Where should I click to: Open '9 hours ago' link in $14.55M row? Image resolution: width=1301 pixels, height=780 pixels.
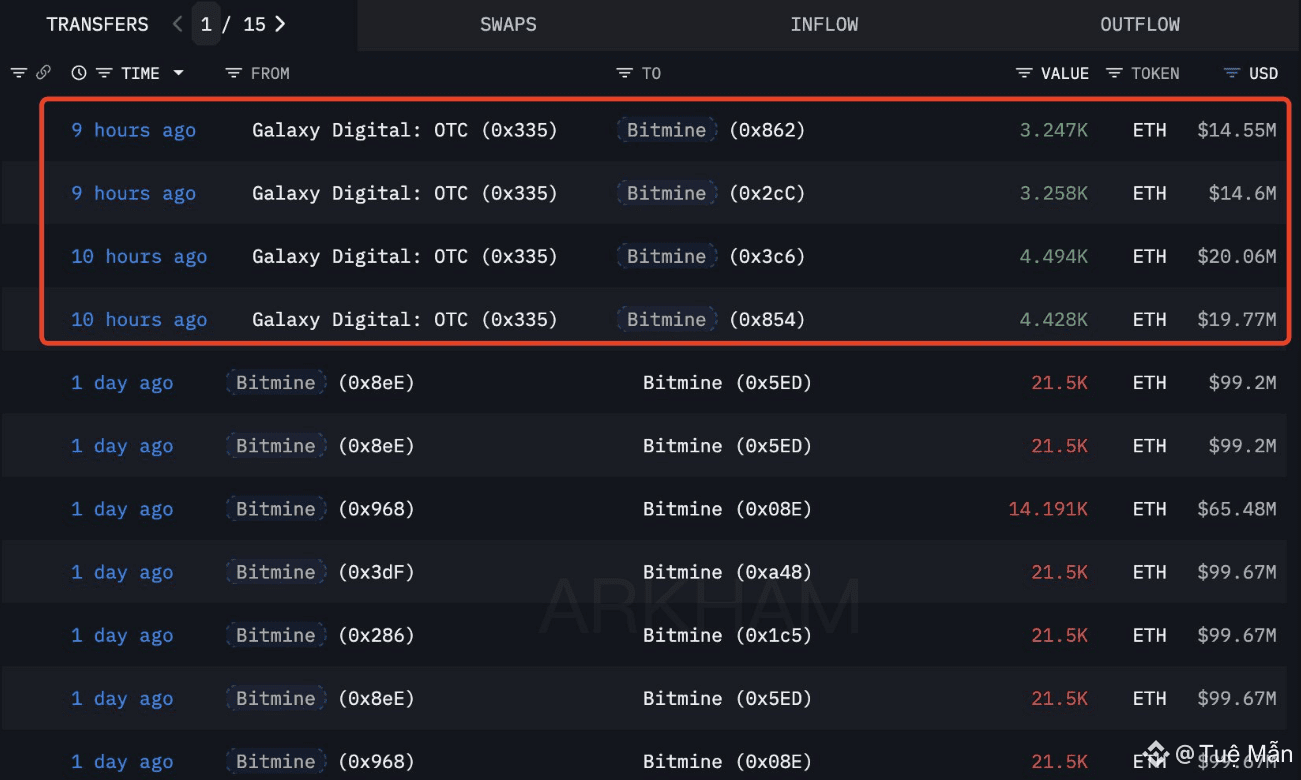tap(133, 130)
